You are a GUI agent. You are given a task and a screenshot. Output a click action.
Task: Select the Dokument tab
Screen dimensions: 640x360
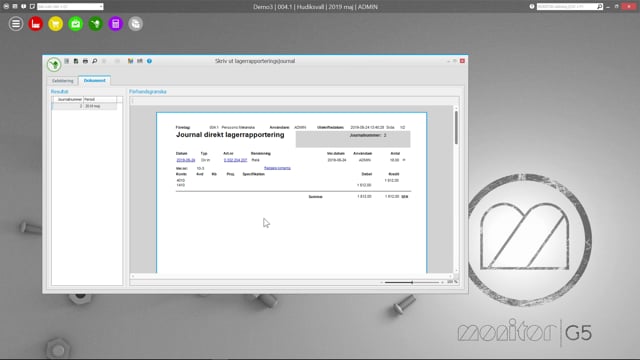tap(94, 80)
